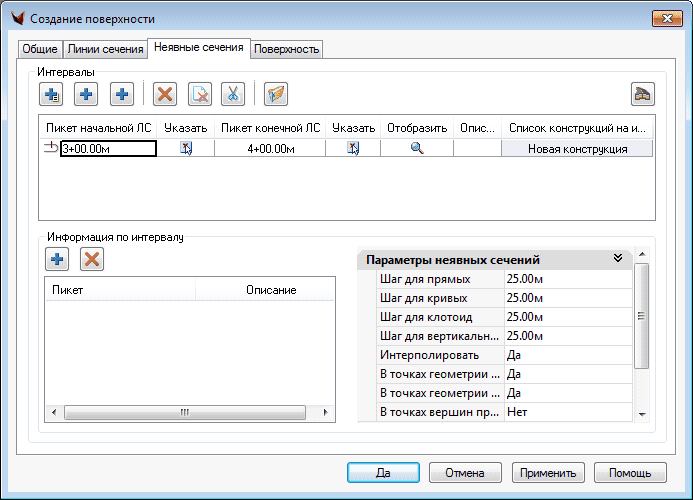Click pick icon beside Пикет конечной ЛС value

(x=353, y=149)
